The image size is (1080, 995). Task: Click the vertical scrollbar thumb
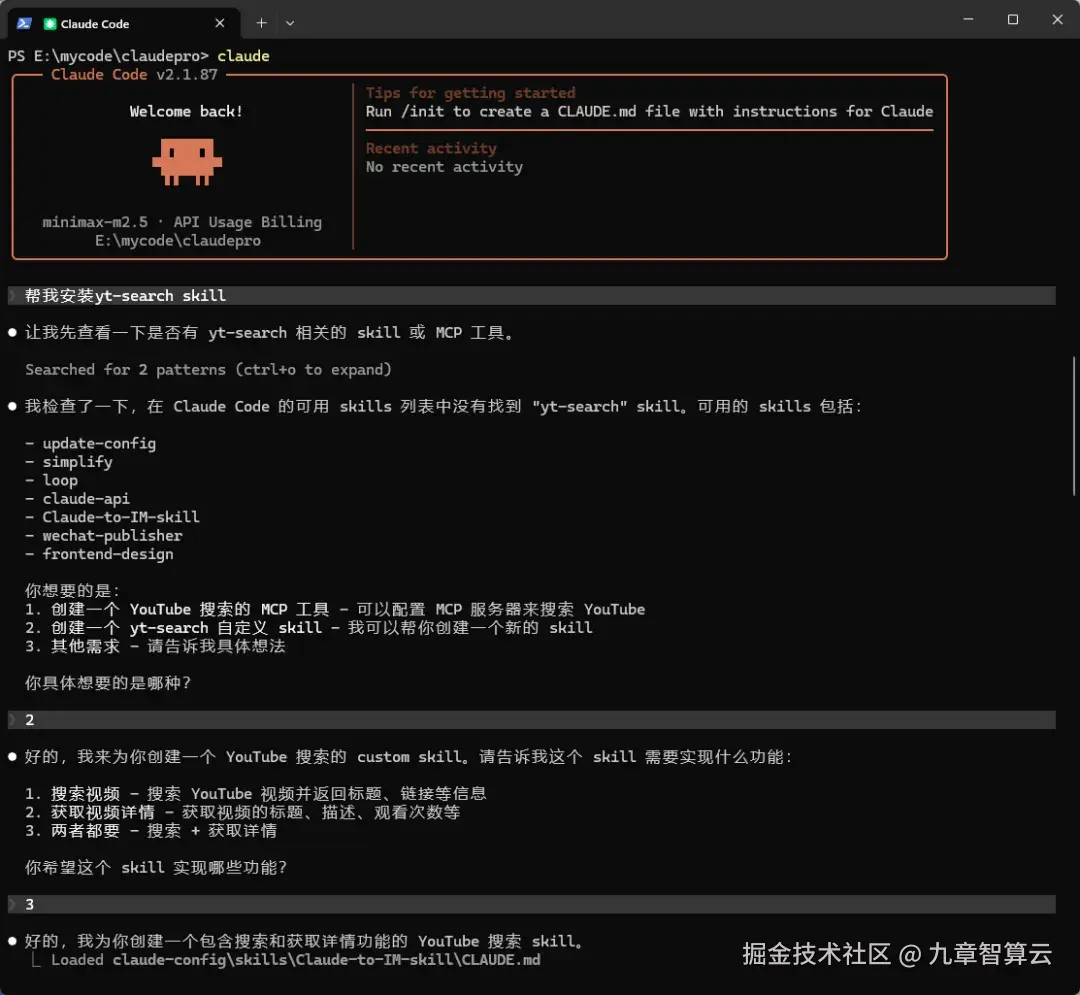pos(1073,426)
